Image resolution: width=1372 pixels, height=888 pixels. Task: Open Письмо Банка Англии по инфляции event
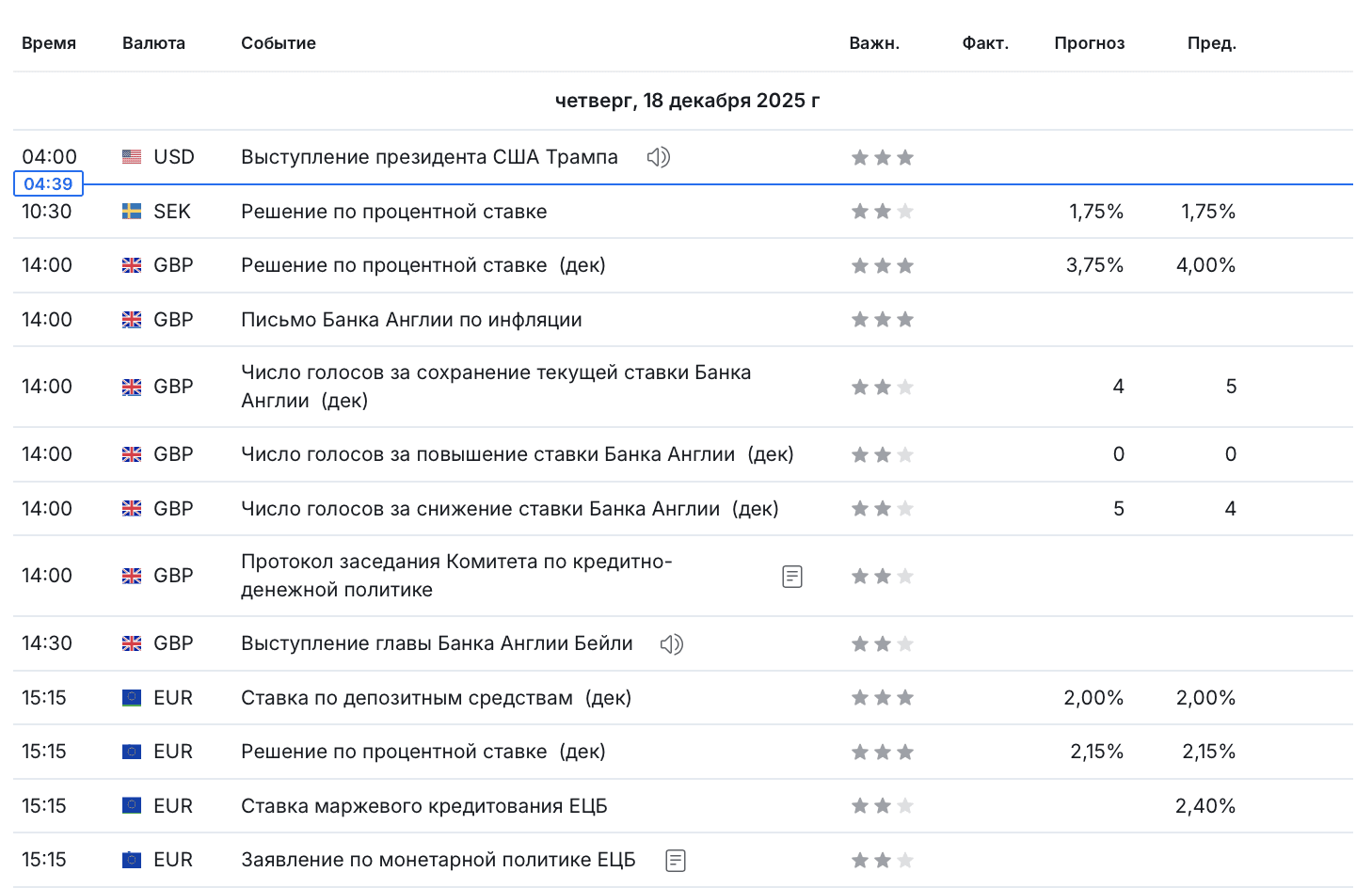point(411,320)
